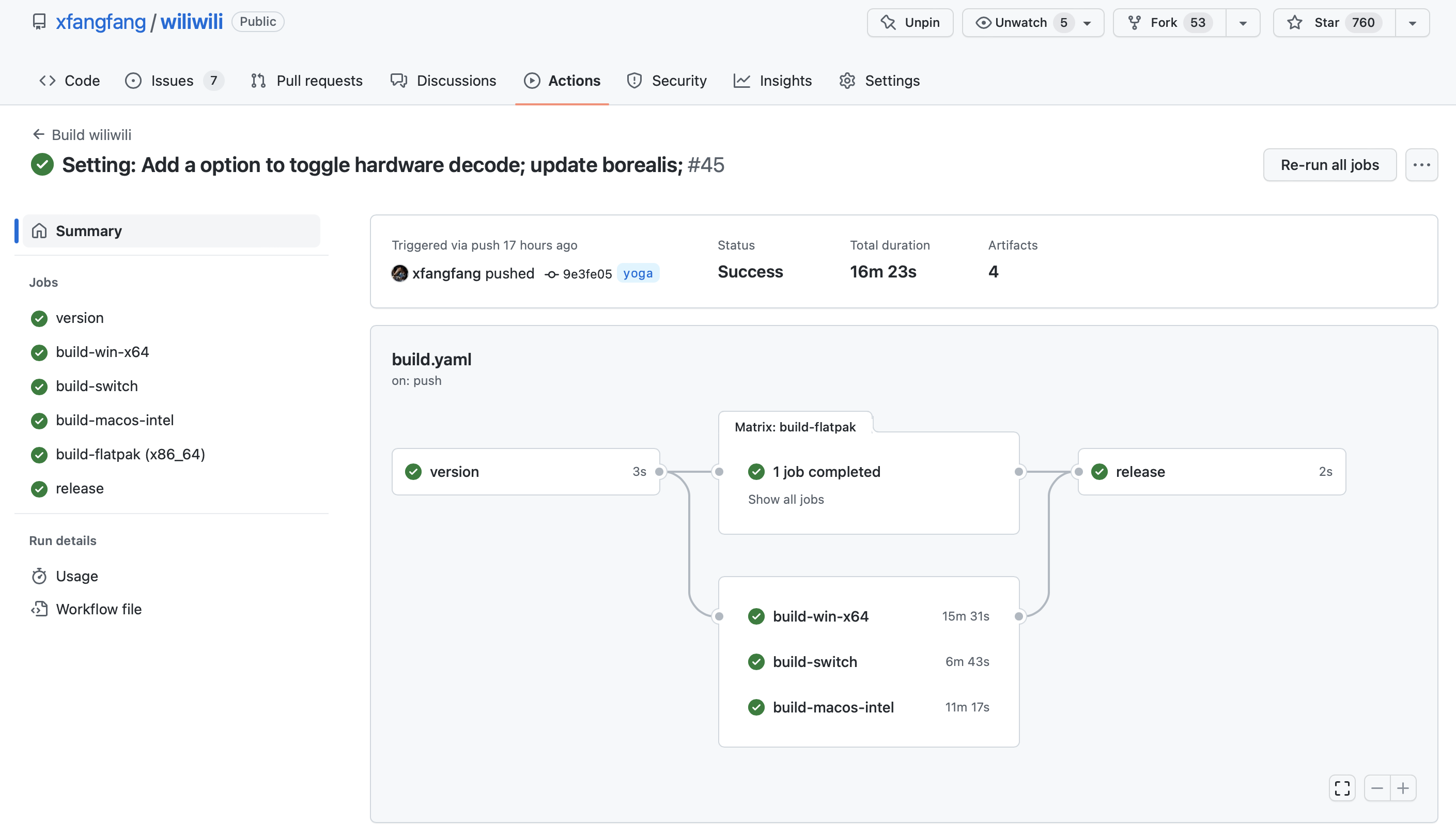Open the Fork options dropdown arrow
This screenshot has width=1456, height=837.
click(1243, 23)
